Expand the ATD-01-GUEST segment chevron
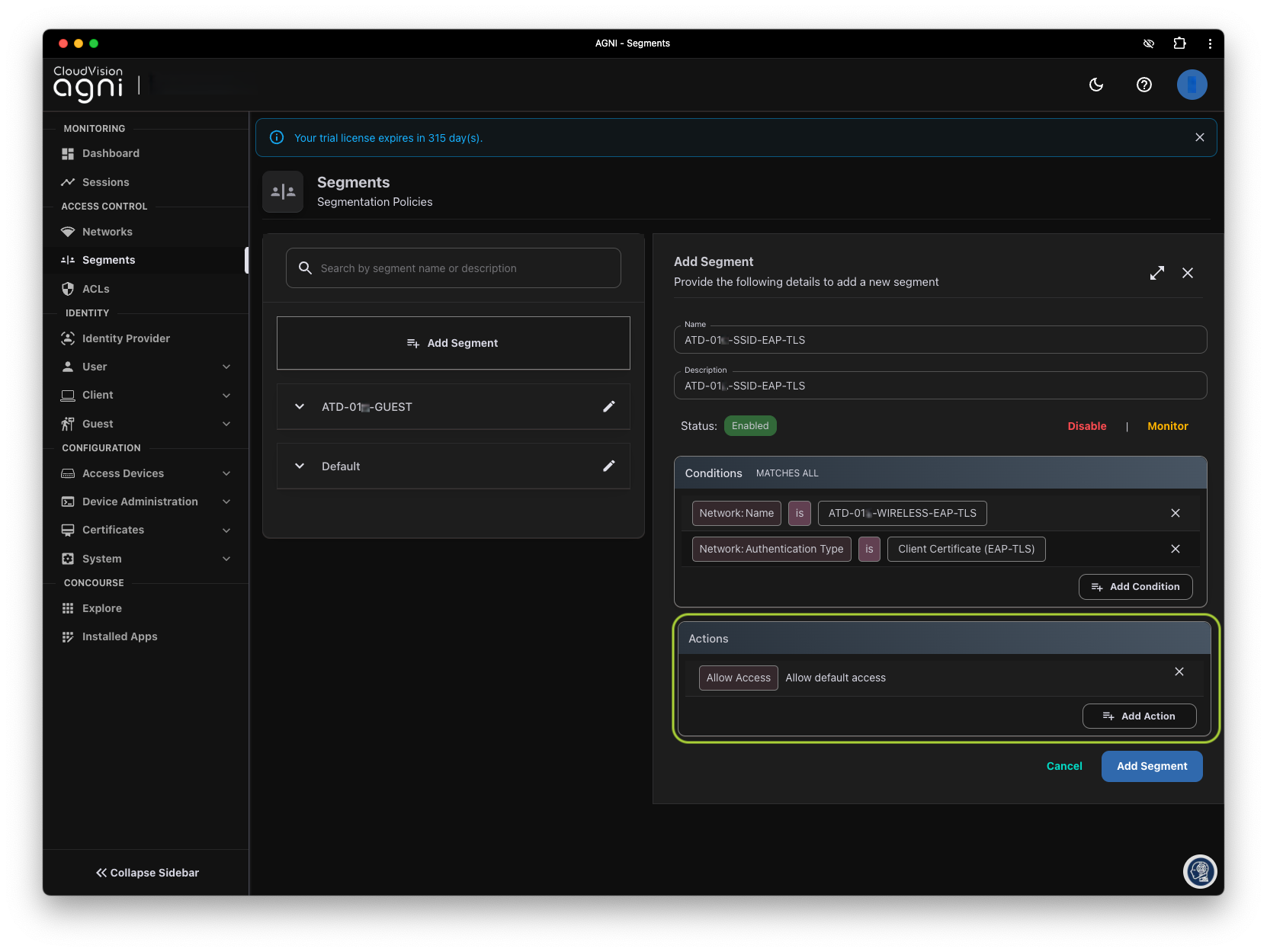Viewport: 1267px width, 952px height. [300, 407]
